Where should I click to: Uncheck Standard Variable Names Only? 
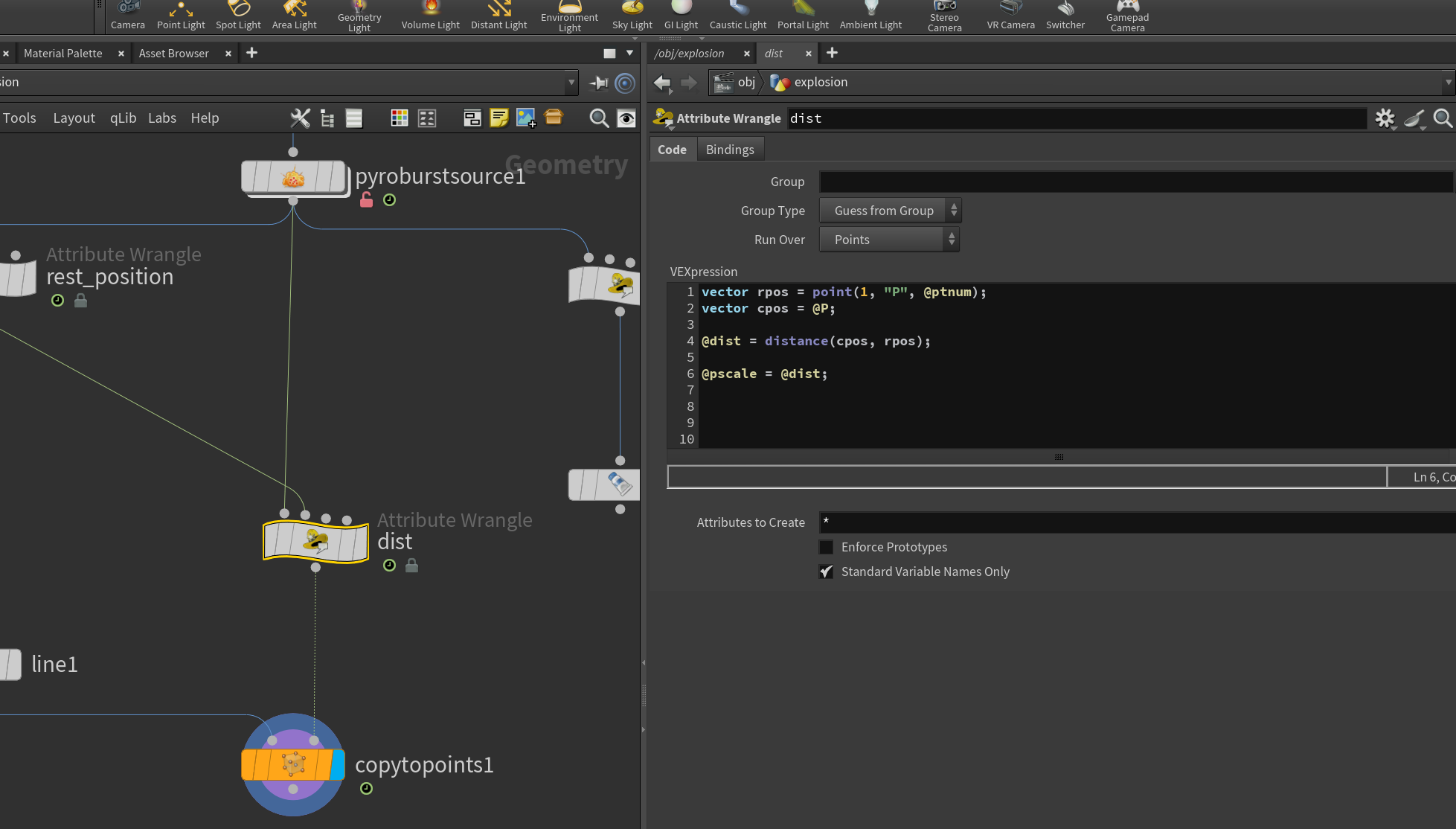[x=826, y=572]
